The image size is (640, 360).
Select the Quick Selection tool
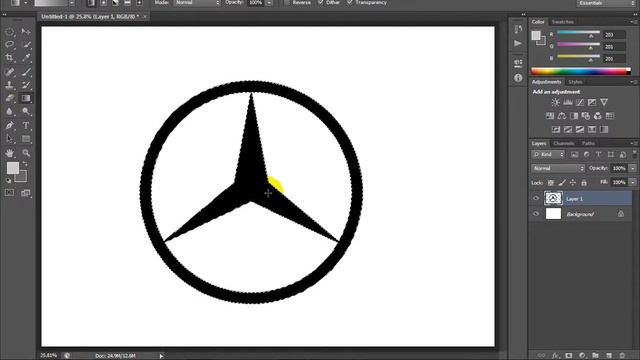(x=26, y=44)
